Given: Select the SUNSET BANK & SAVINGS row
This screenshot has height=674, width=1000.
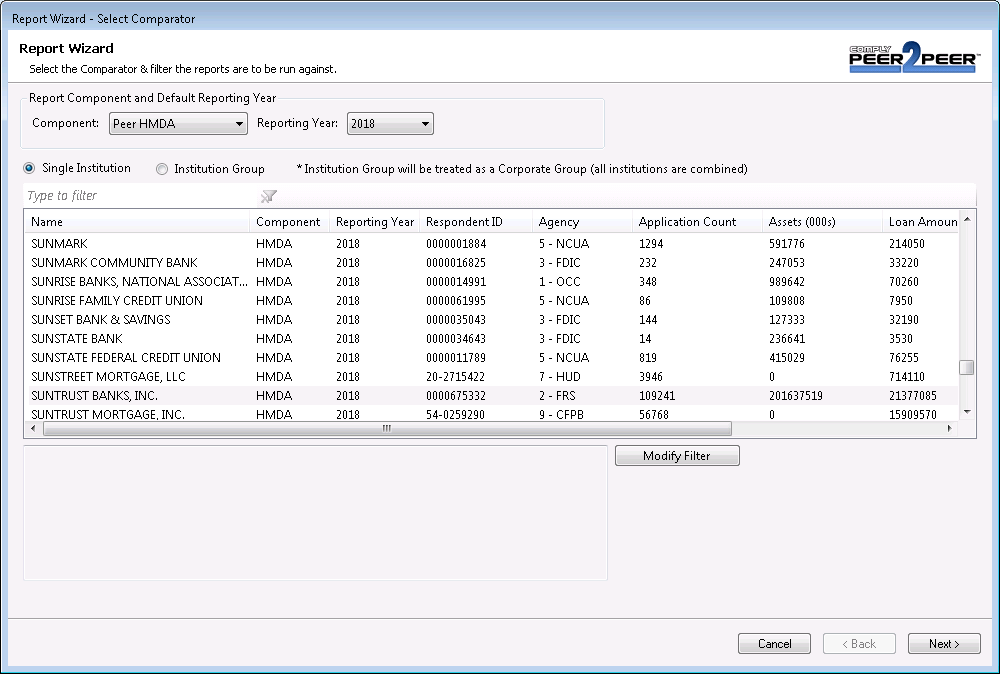Looking at the screenshot, I should click(491, 319).
